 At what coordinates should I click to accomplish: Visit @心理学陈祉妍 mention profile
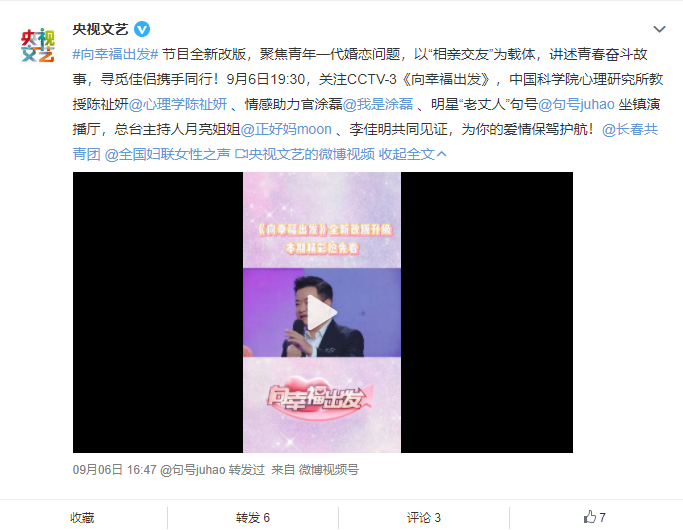(x=178, y=104)
